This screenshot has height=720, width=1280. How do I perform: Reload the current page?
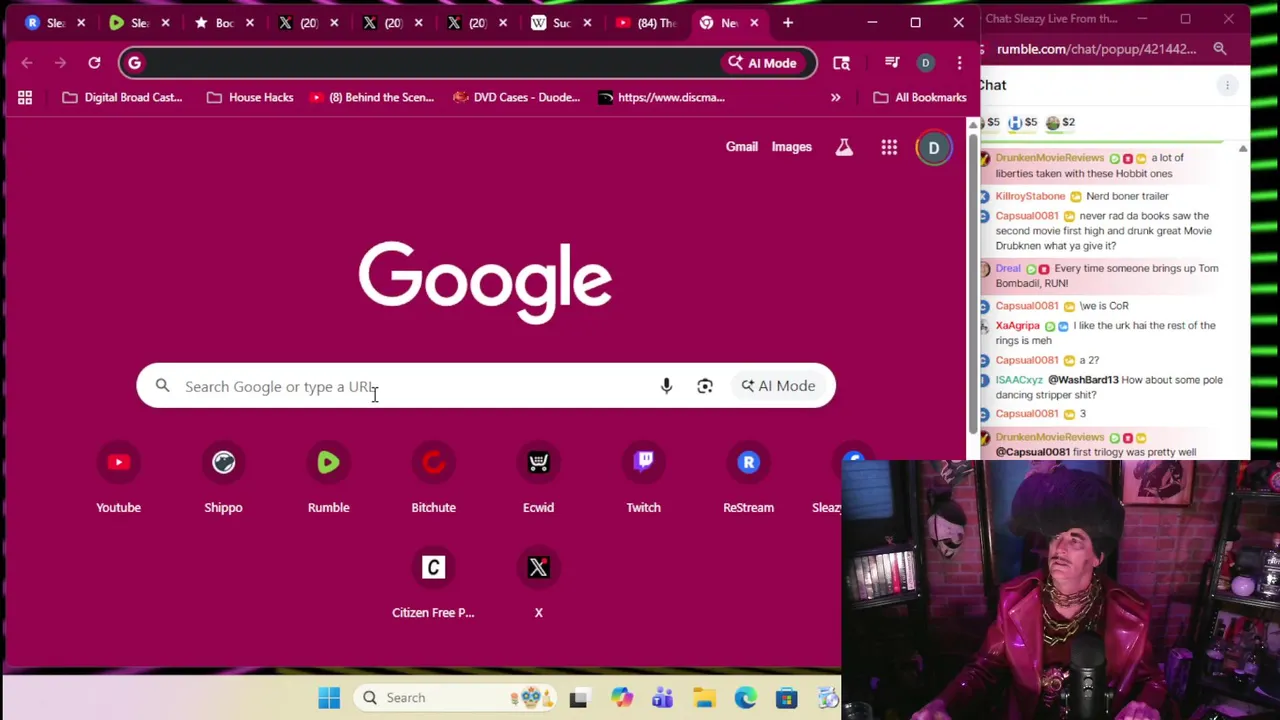94,63
